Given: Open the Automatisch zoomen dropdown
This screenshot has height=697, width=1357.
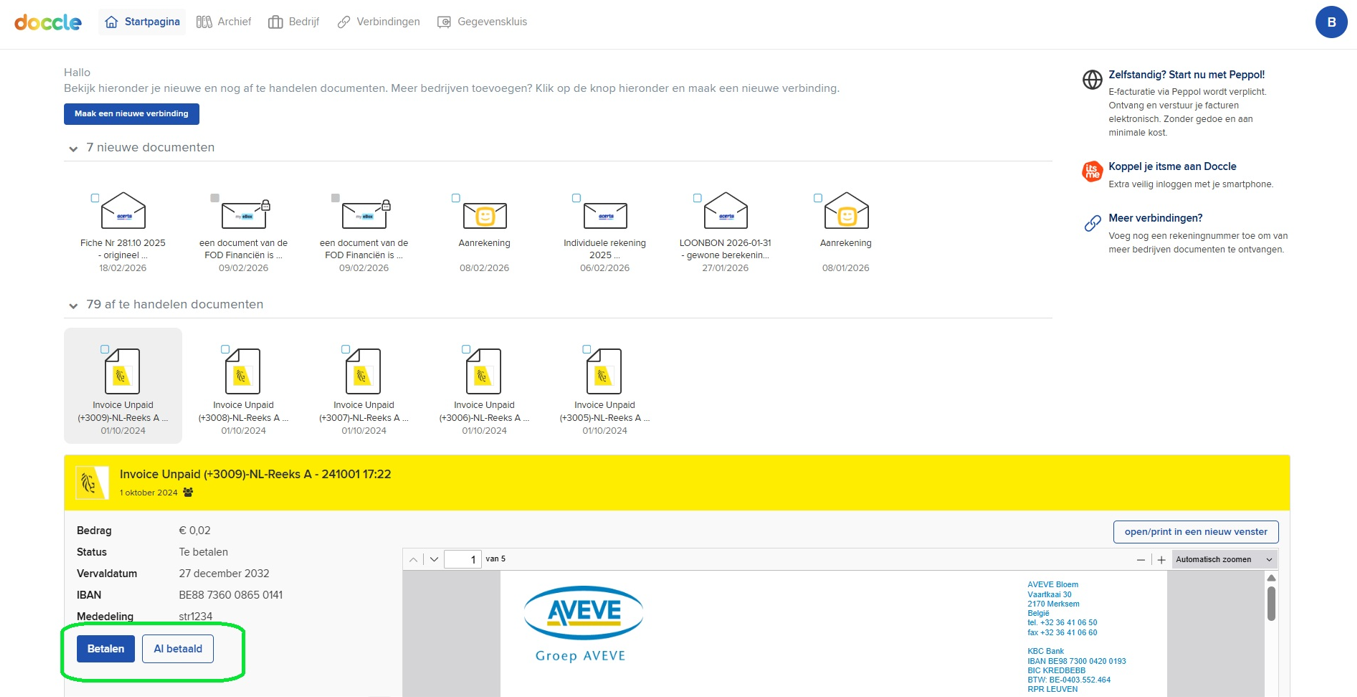Looking at the screenshot, I should coord(1224,560).
